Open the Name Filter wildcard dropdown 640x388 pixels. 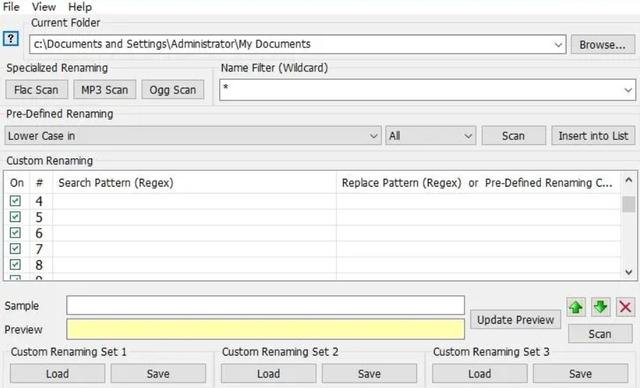[x=628, y=90]
